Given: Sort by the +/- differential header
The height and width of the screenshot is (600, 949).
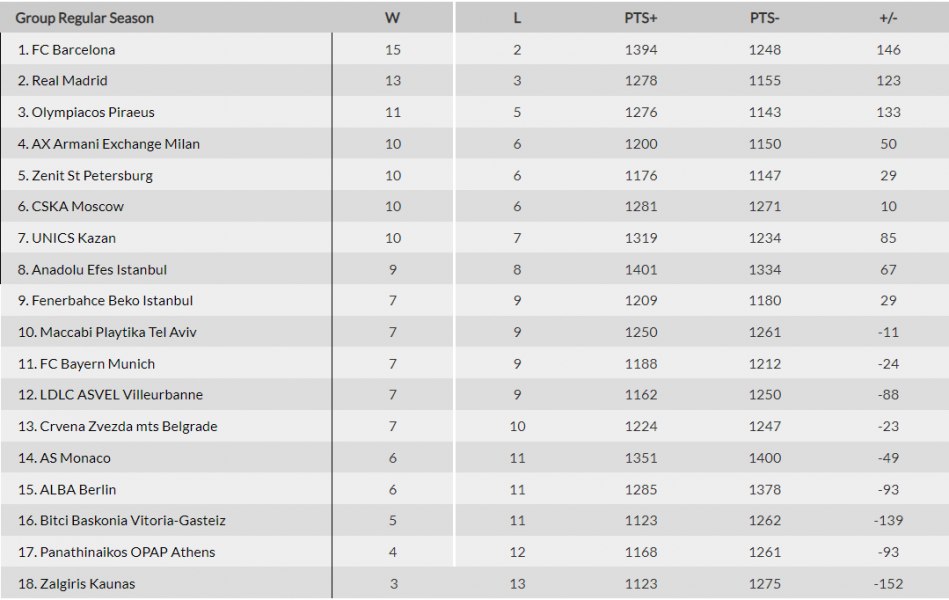Looking at the screenshot, I should 888,18.
